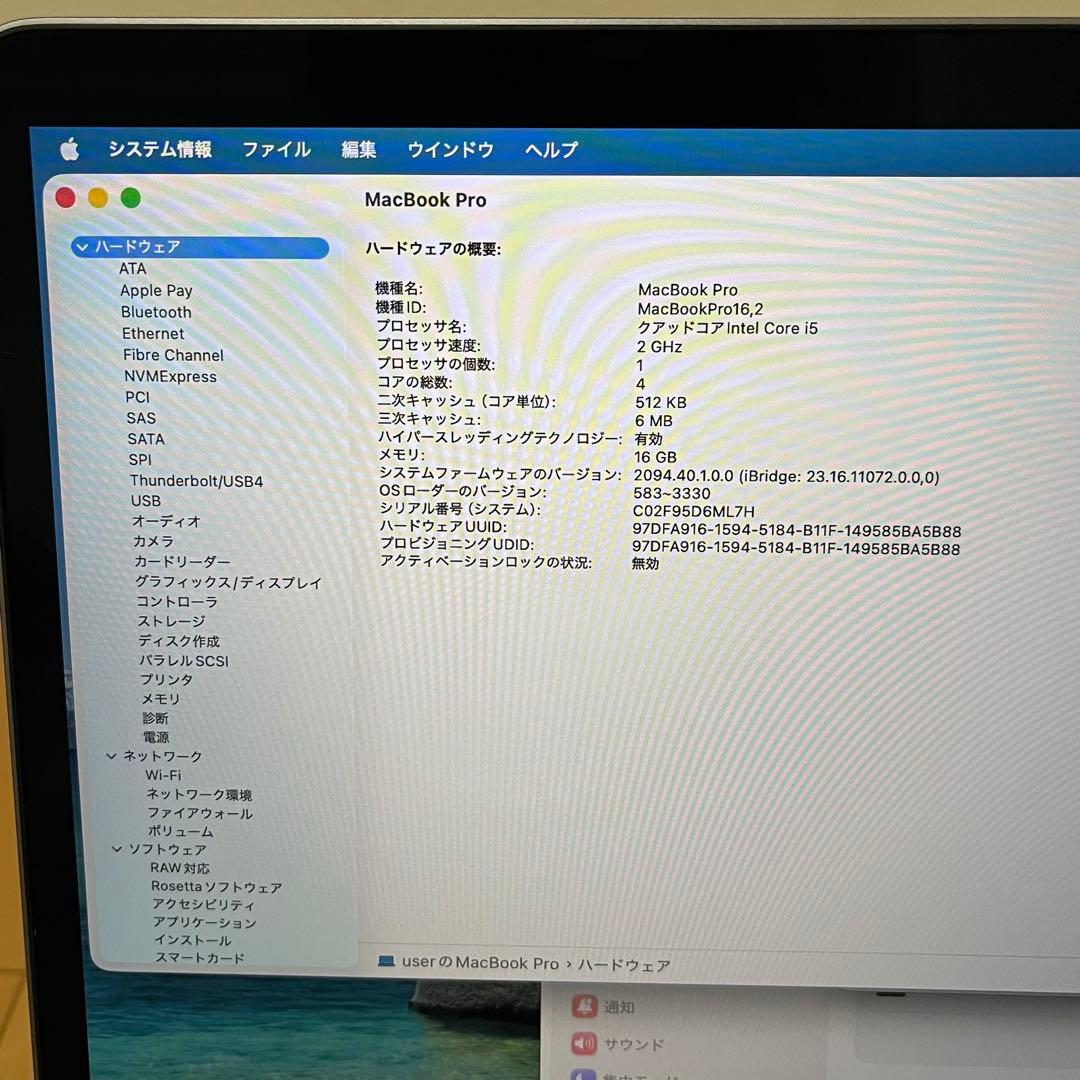Select NVMExpress in the sidebar
The image size is (1080, 1080).
coord(170,376)
